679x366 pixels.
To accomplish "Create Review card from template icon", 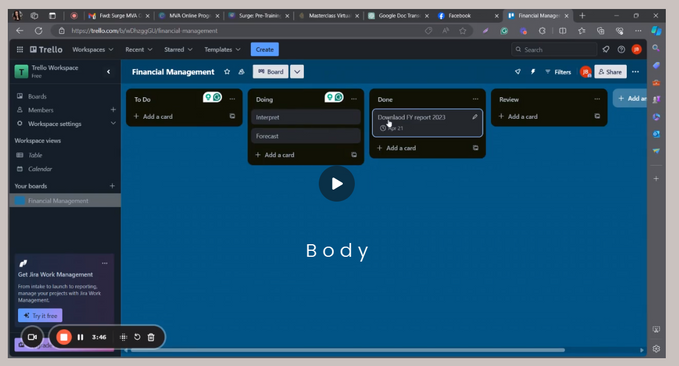I will pyautogui.click(x=598, y=116).
